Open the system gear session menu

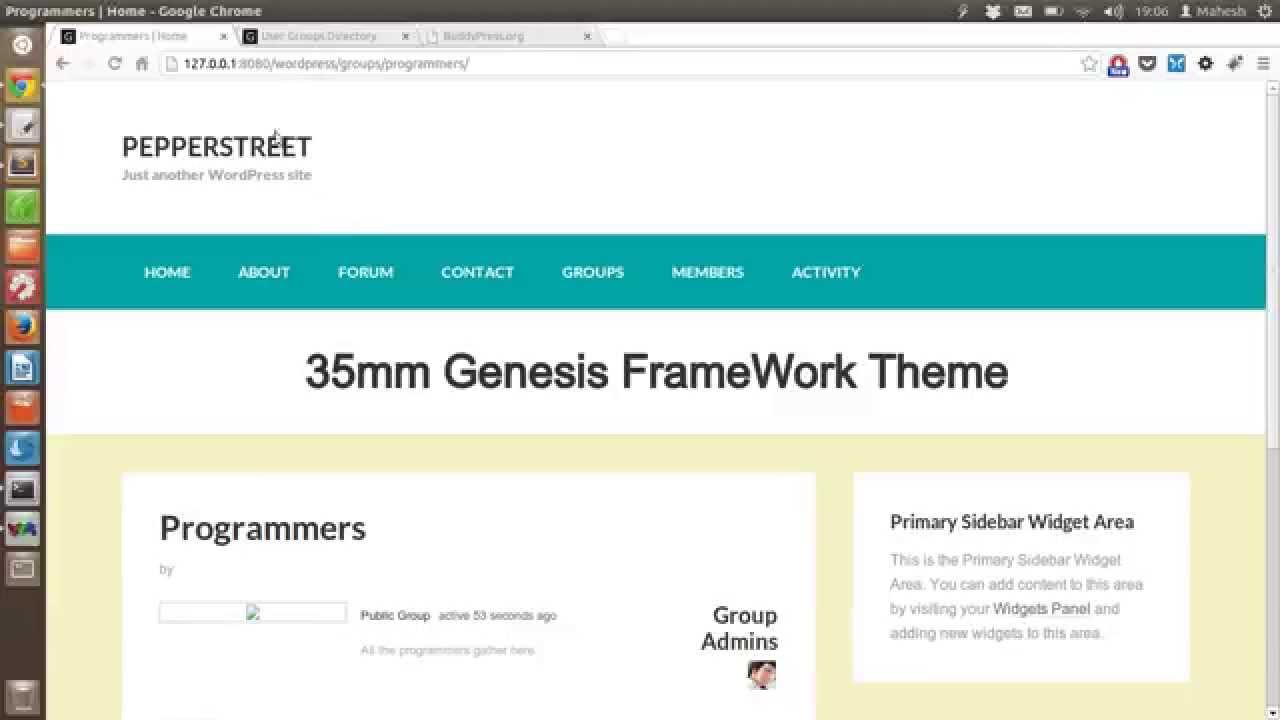[x=1265, y=11]
